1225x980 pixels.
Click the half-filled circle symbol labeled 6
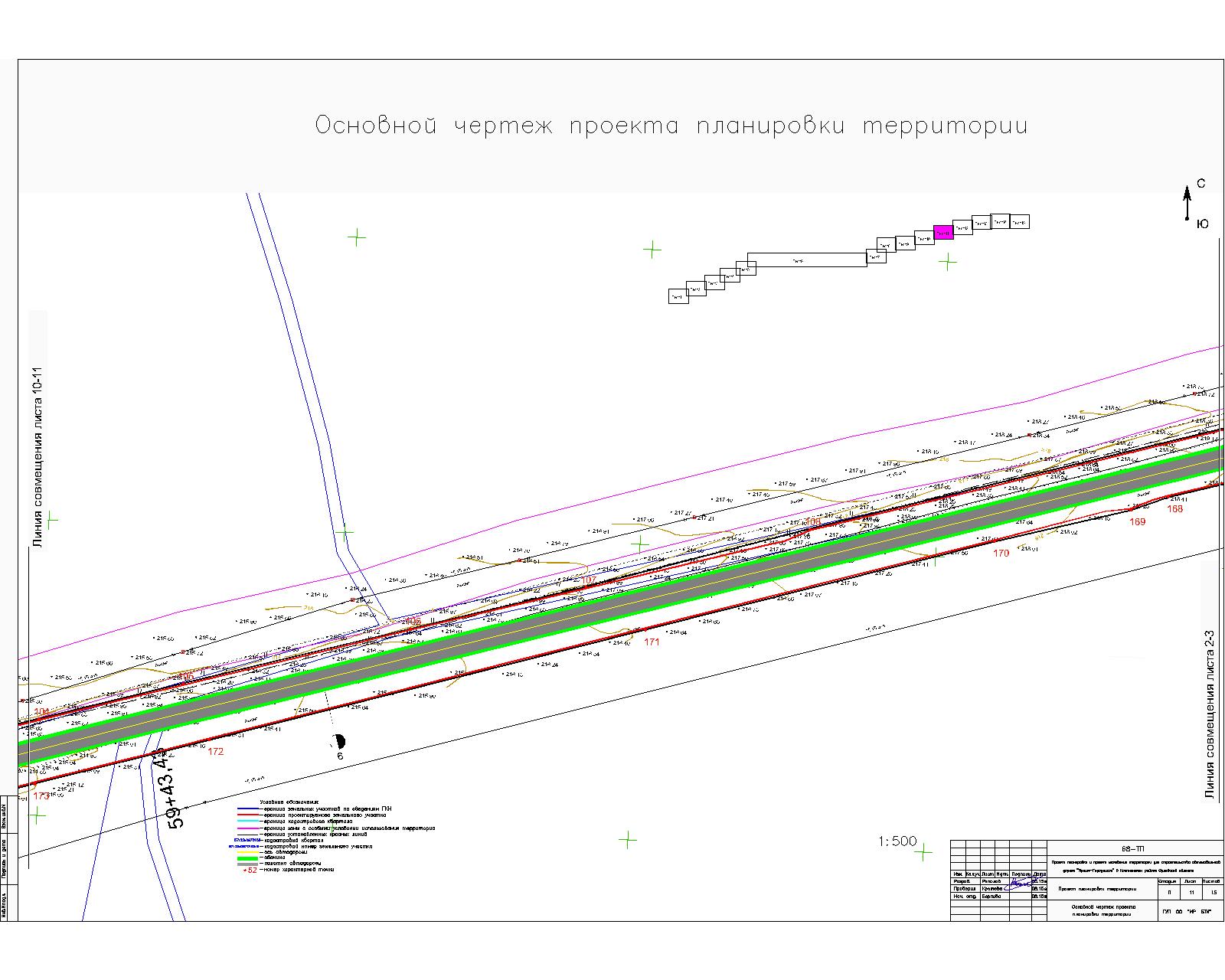(x=339, y=741)
